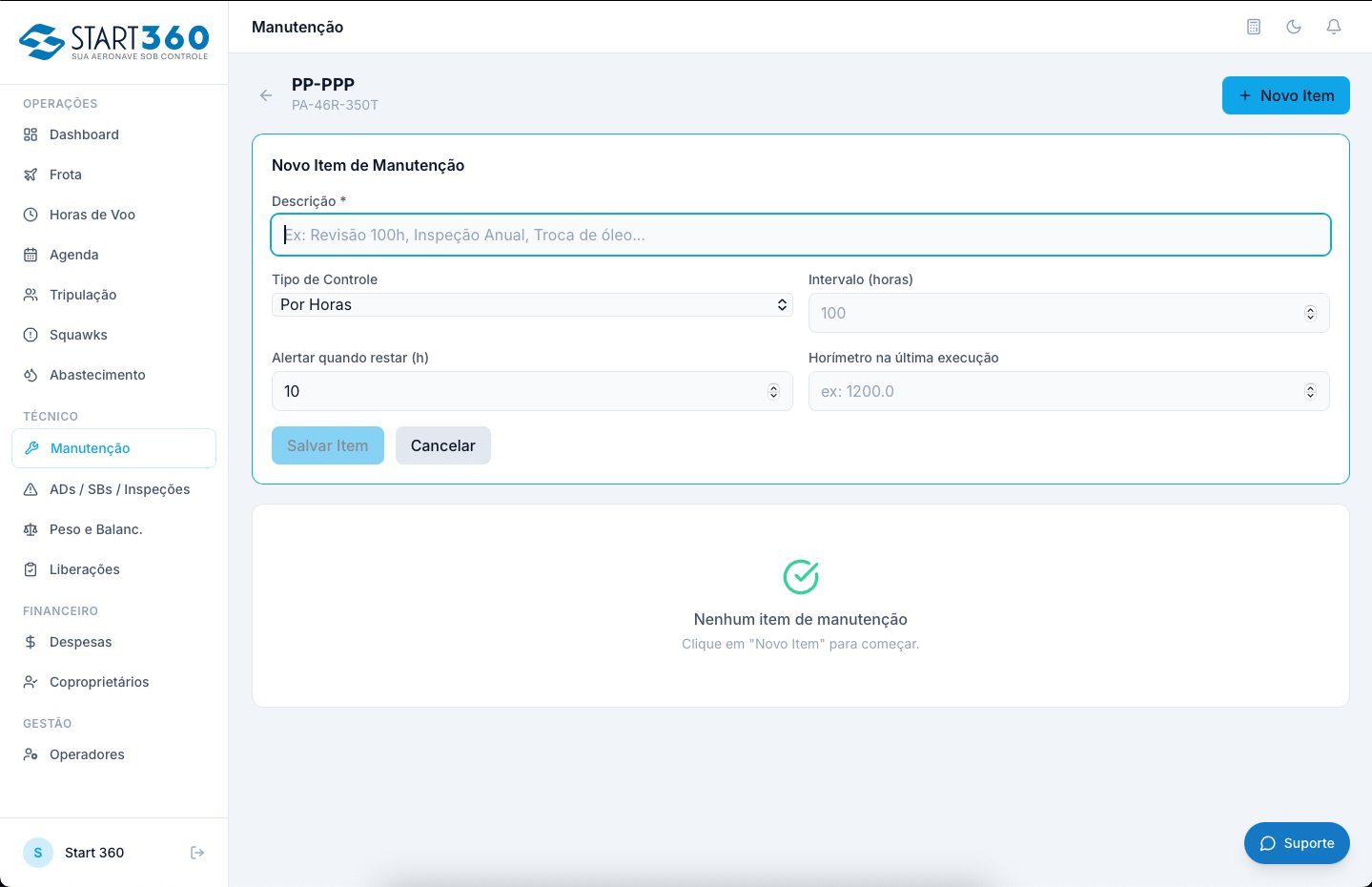1372x887 pixels.
Task: Click the Coproprietários user-check icon
Action: (31, 682)
